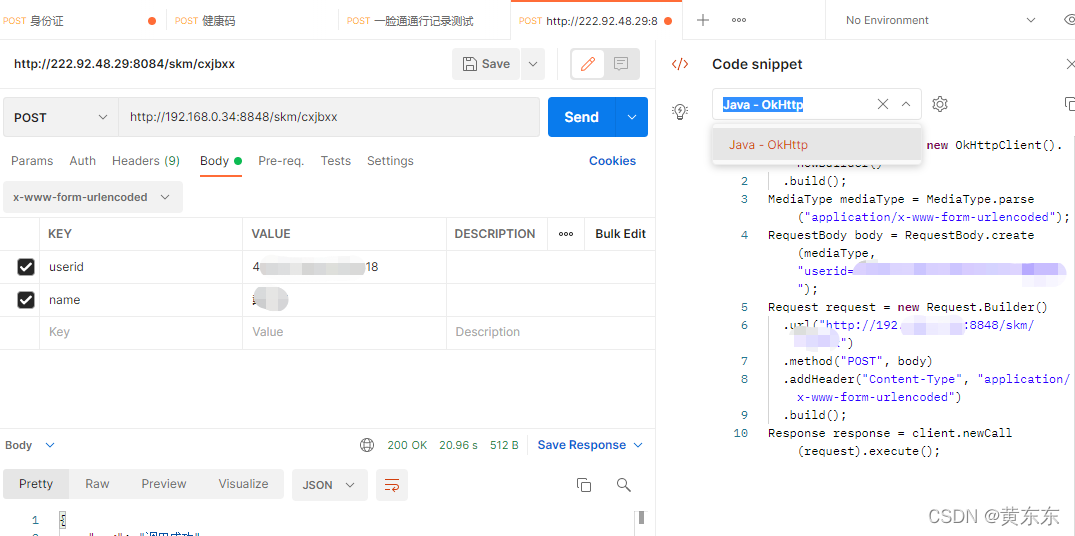Select the Preview response view
1075x536 pixels.
164,484
